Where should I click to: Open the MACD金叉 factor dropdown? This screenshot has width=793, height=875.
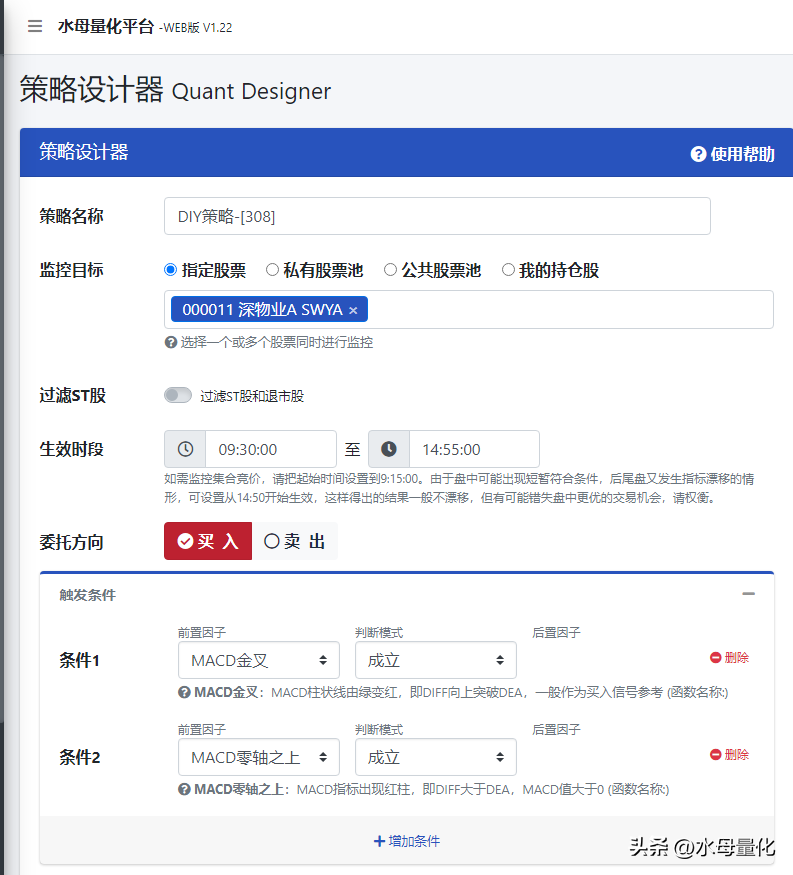[x=259, y=660]
